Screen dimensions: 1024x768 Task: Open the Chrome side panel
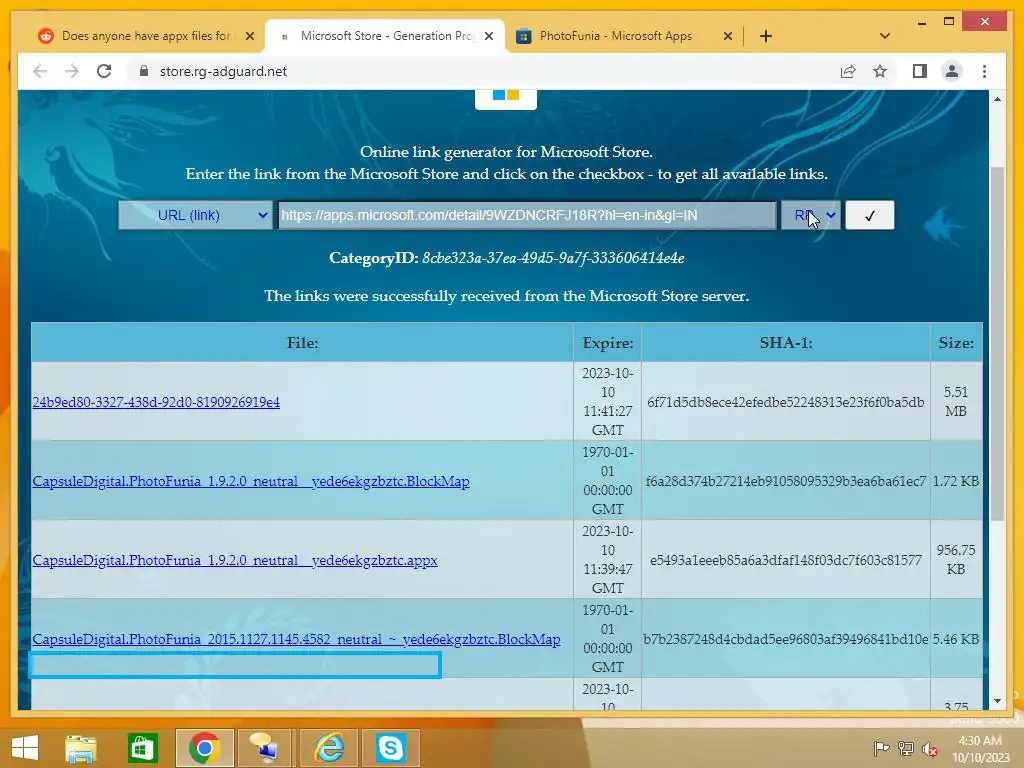click(920, 71)
